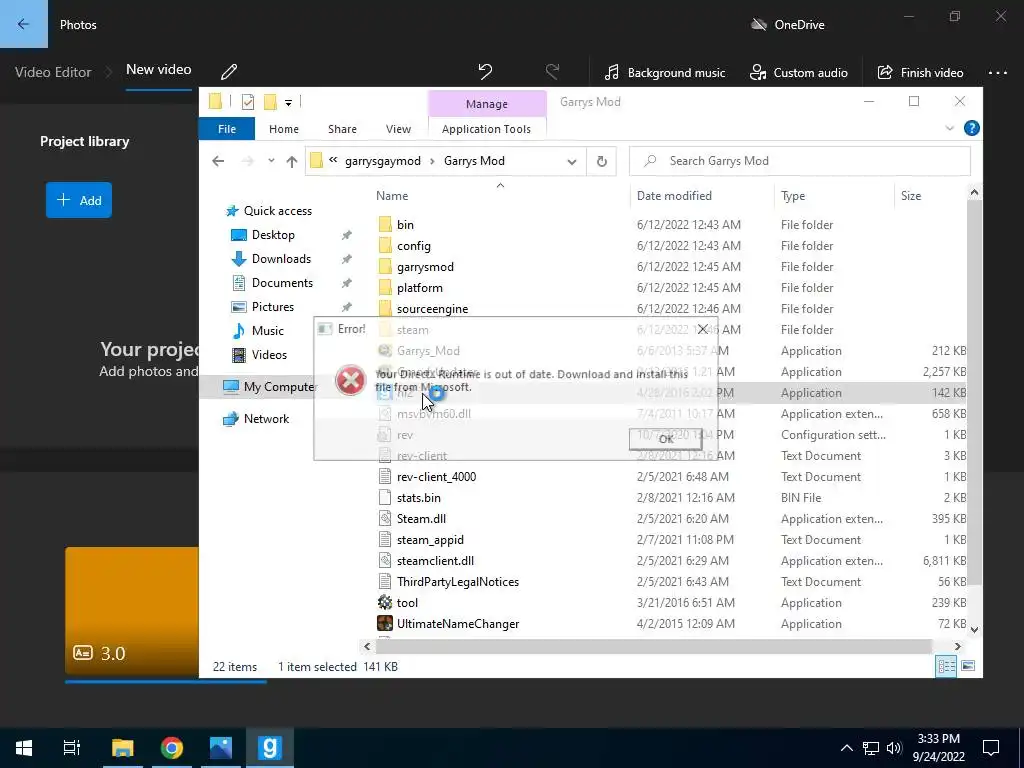Screen dimensions: 1024x768
Task: Select the ThirdPartyLegalNotices file
Action: (458, 581)
